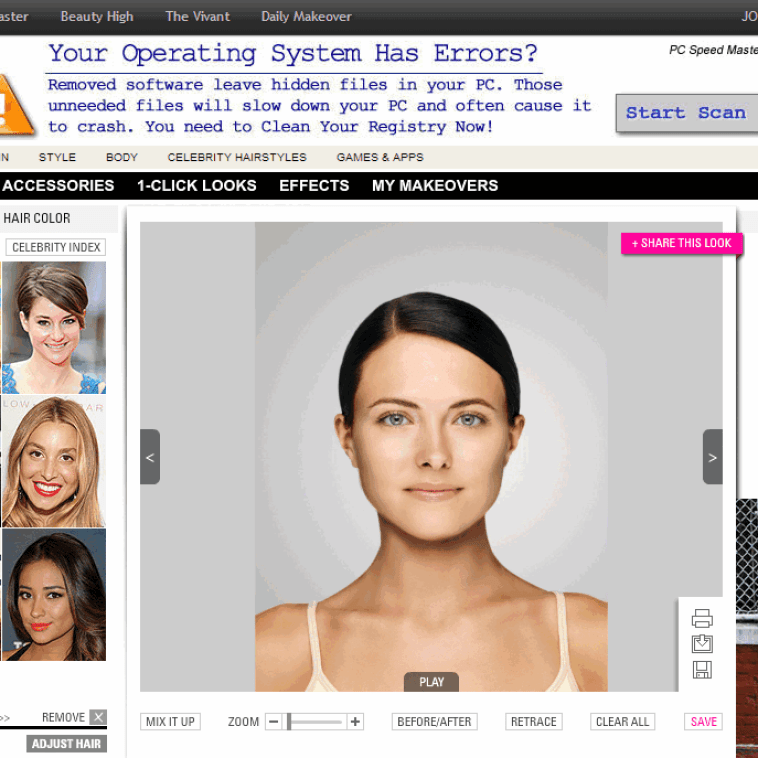Click the download image icon
Image resolution: width=758 pixels, height=758 pixels.
(702, 643)
